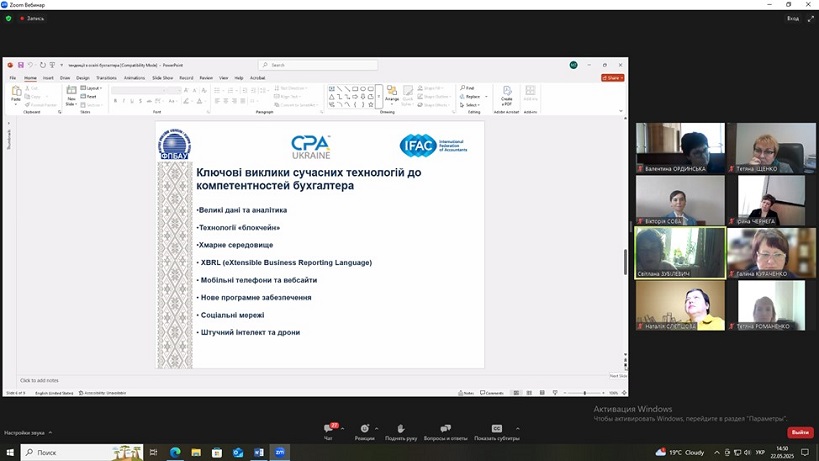Screen dimensions: 819x461
Task: Click the orange Share button in PowerPoint
Action: [x=613, y=78]
